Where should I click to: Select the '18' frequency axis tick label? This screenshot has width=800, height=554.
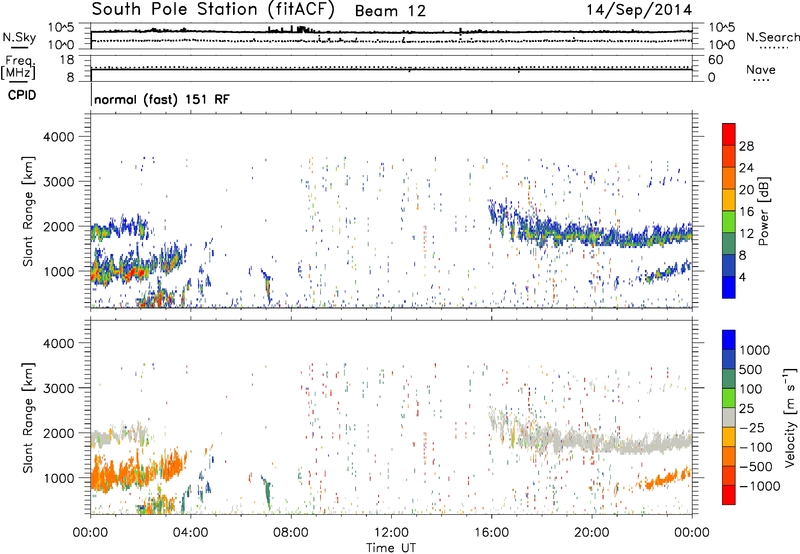click(67, 60)
